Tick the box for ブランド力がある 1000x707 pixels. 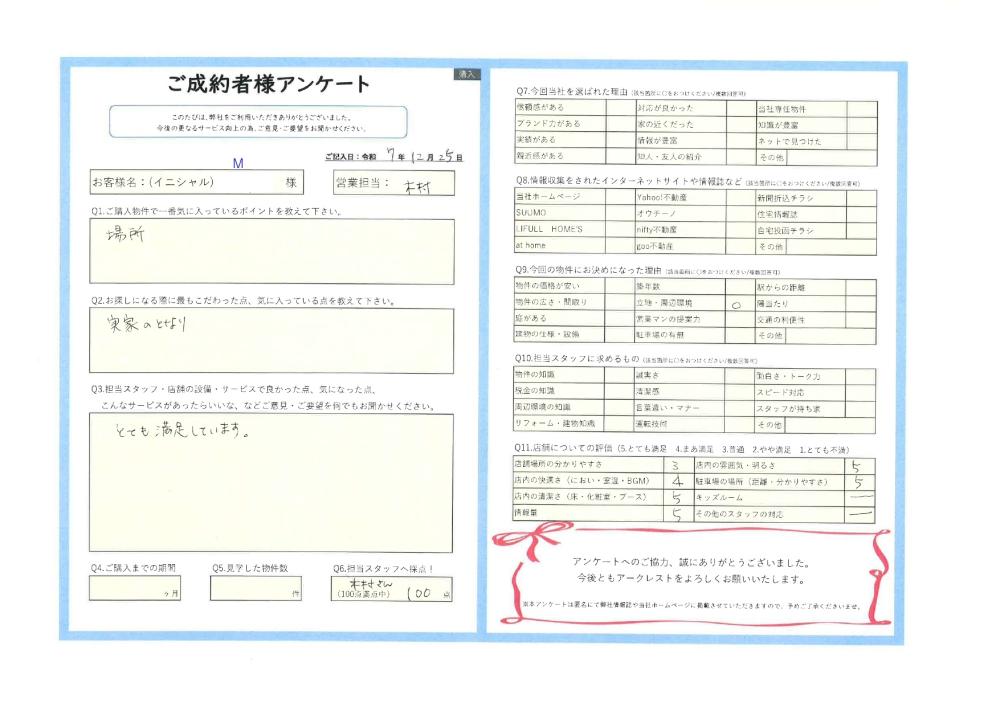pyautogui.click(x=621, y=124)
